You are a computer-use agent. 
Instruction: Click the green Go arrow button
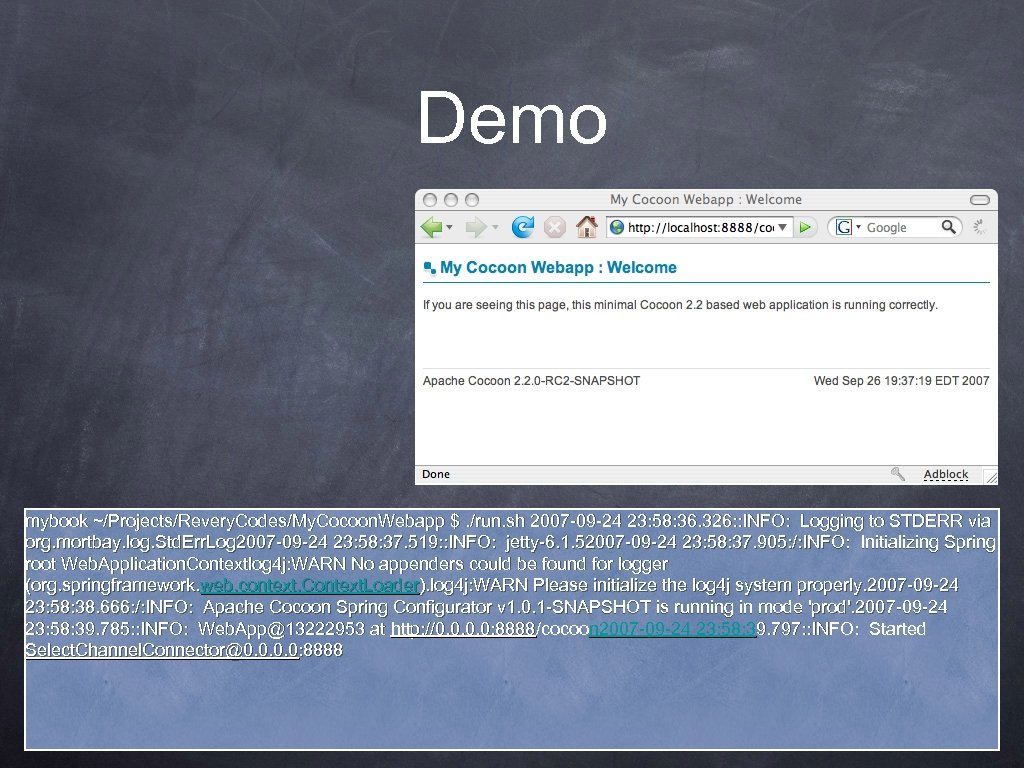805,227
